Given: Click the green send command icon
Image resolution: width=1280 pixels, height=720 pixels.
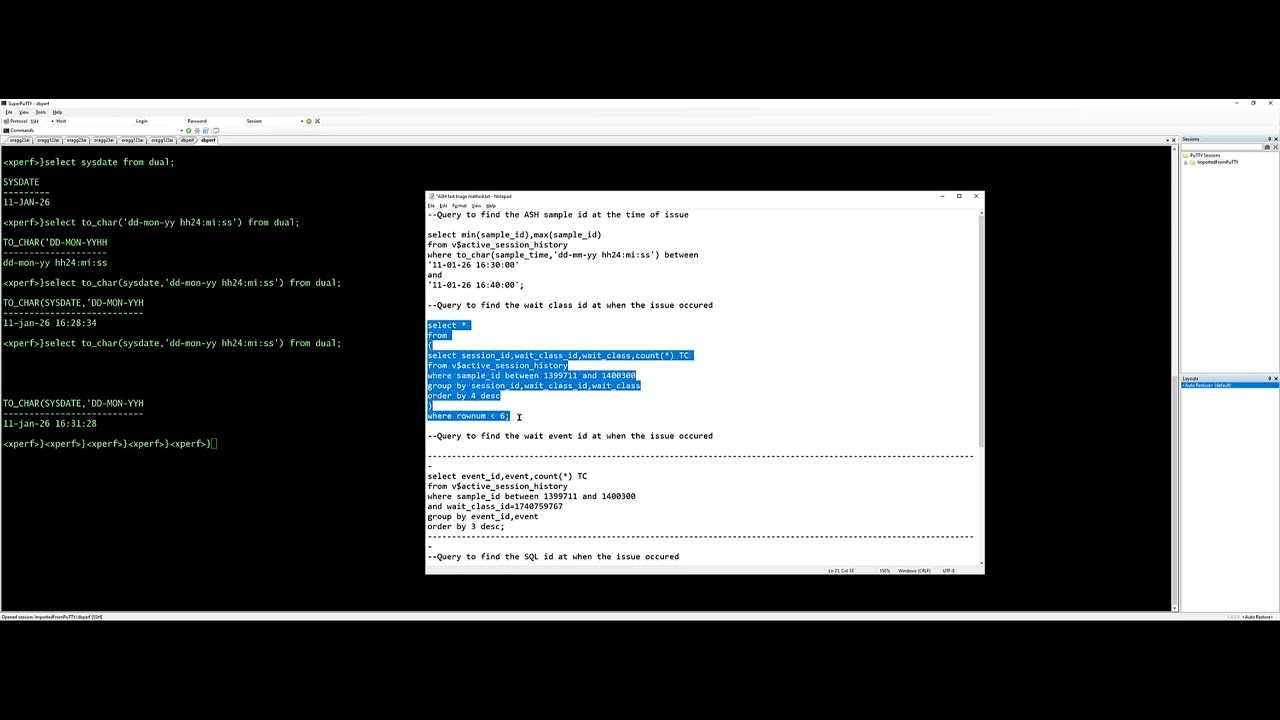Looking at the screenshot, I should (189, 131).
